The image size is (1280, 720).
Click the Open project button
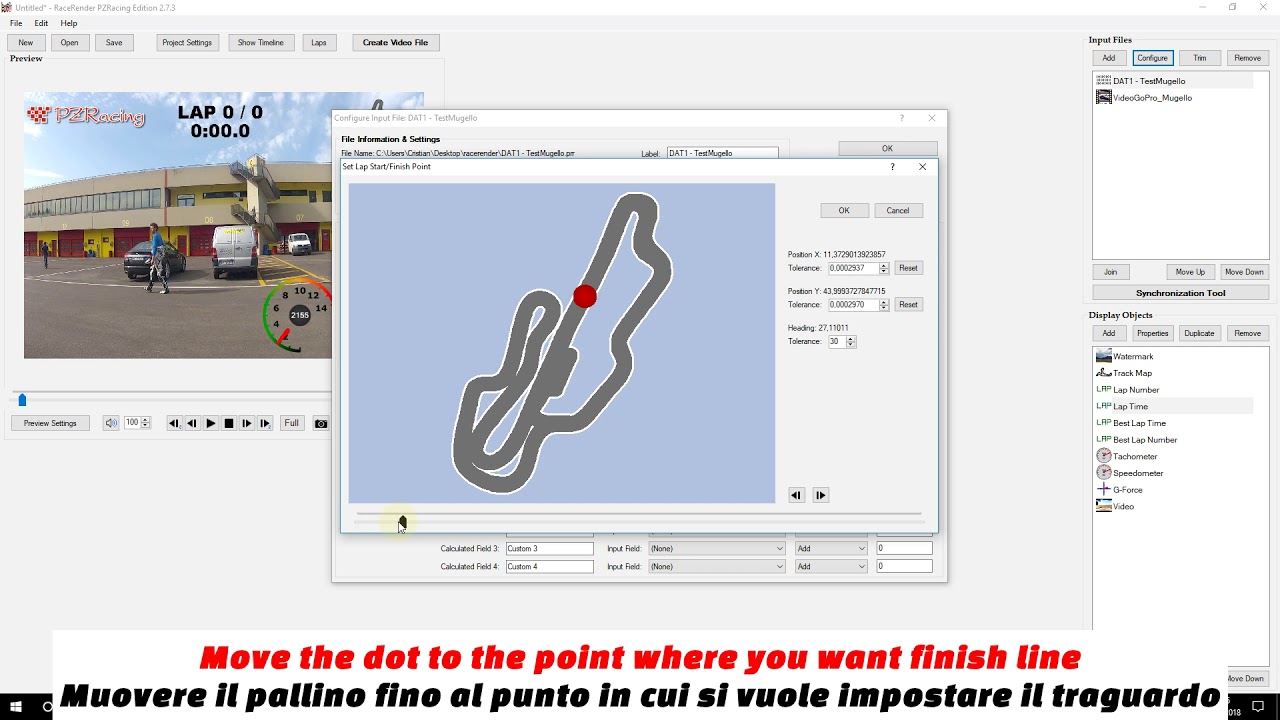pyautogui.click(x=69, y=43)
